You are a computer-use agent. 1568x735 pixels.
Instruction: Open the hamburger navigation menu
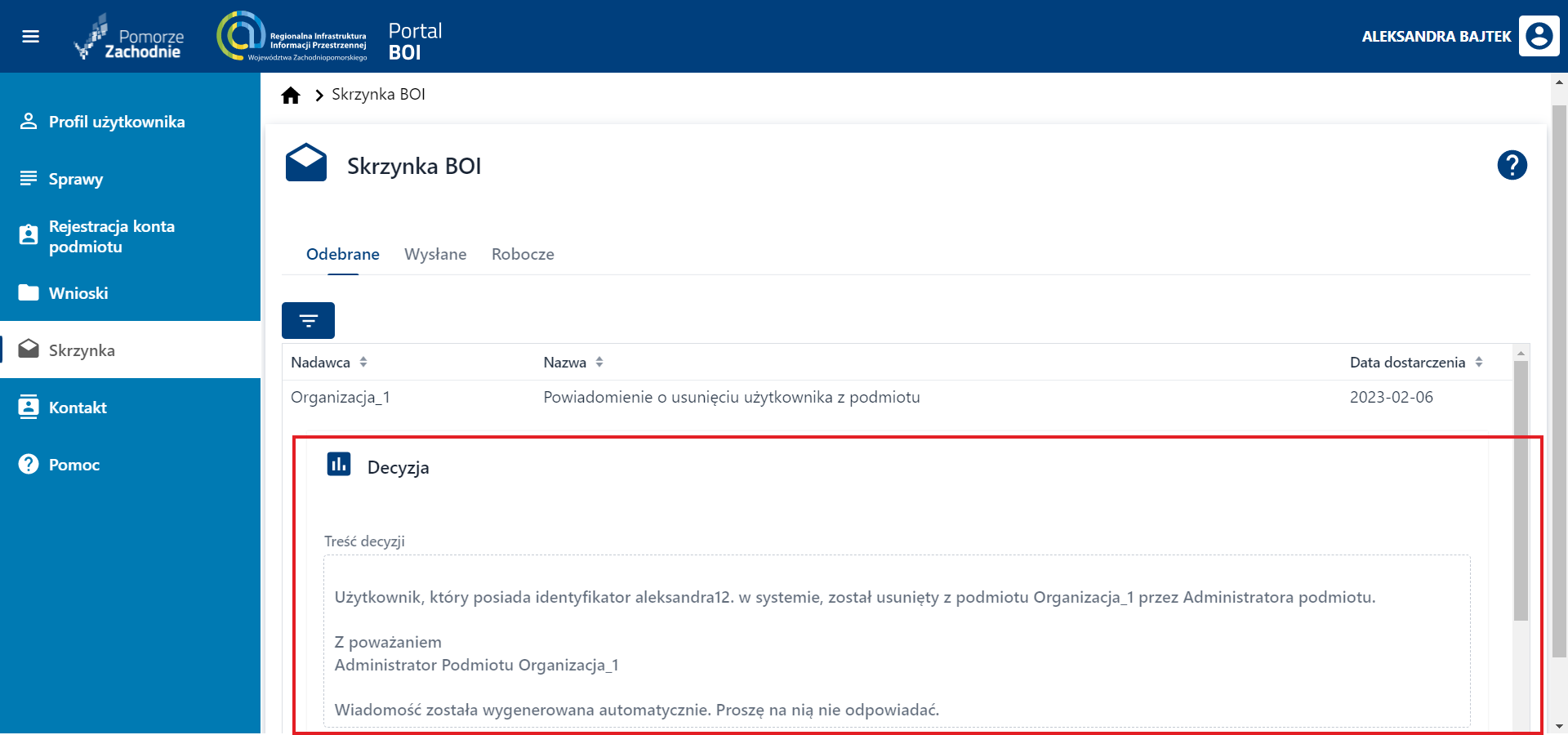pos(30,36)
